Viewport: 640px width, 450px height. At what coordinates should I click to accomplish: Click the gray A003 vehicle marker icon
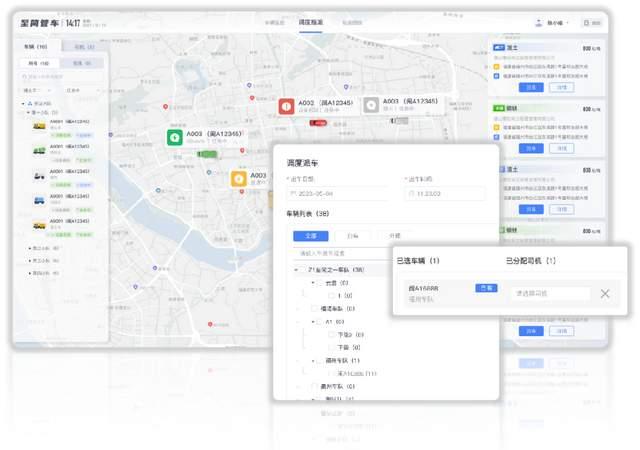[x=371, y=105]
